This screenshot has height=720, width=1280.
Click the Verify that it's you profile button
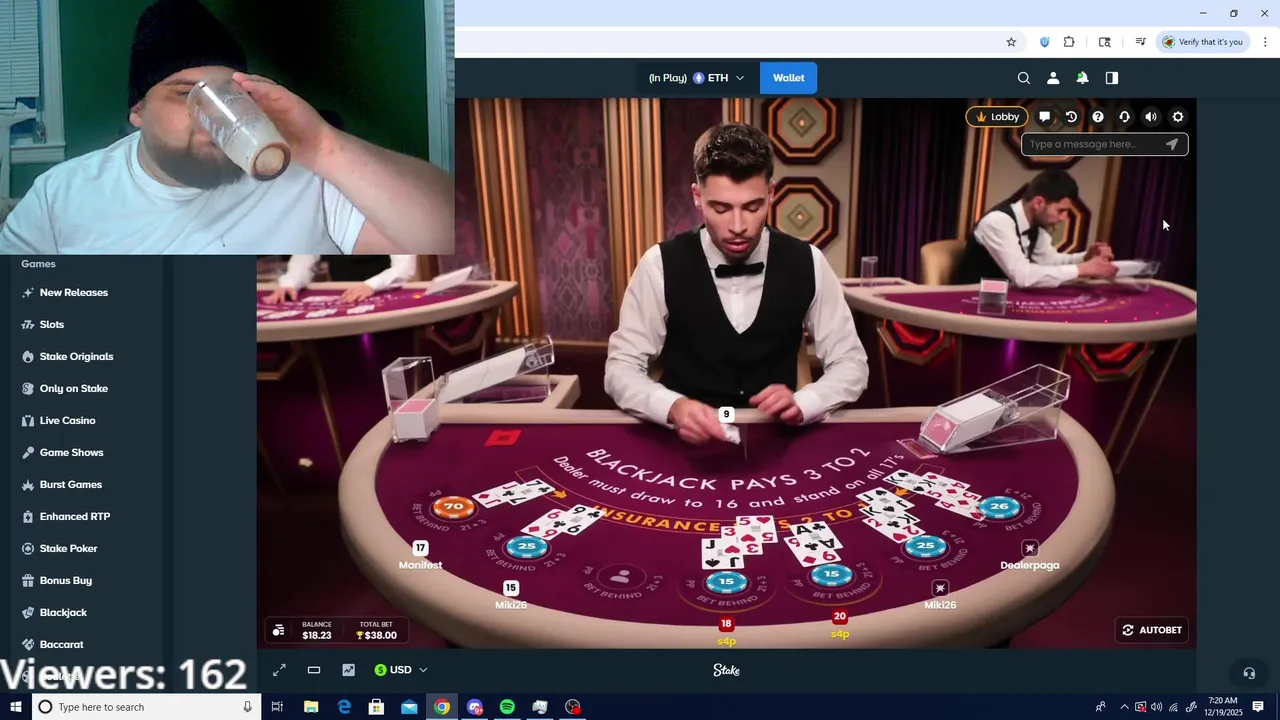[1202, 42]
